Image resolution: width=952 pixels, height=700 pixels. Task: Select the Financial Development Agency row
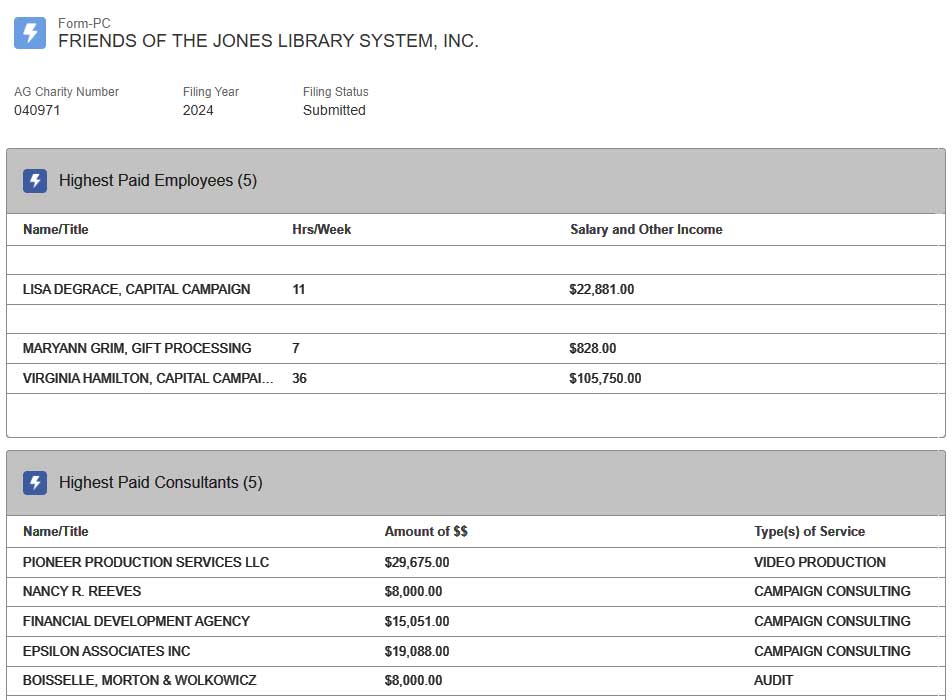[x=136, y=622]
